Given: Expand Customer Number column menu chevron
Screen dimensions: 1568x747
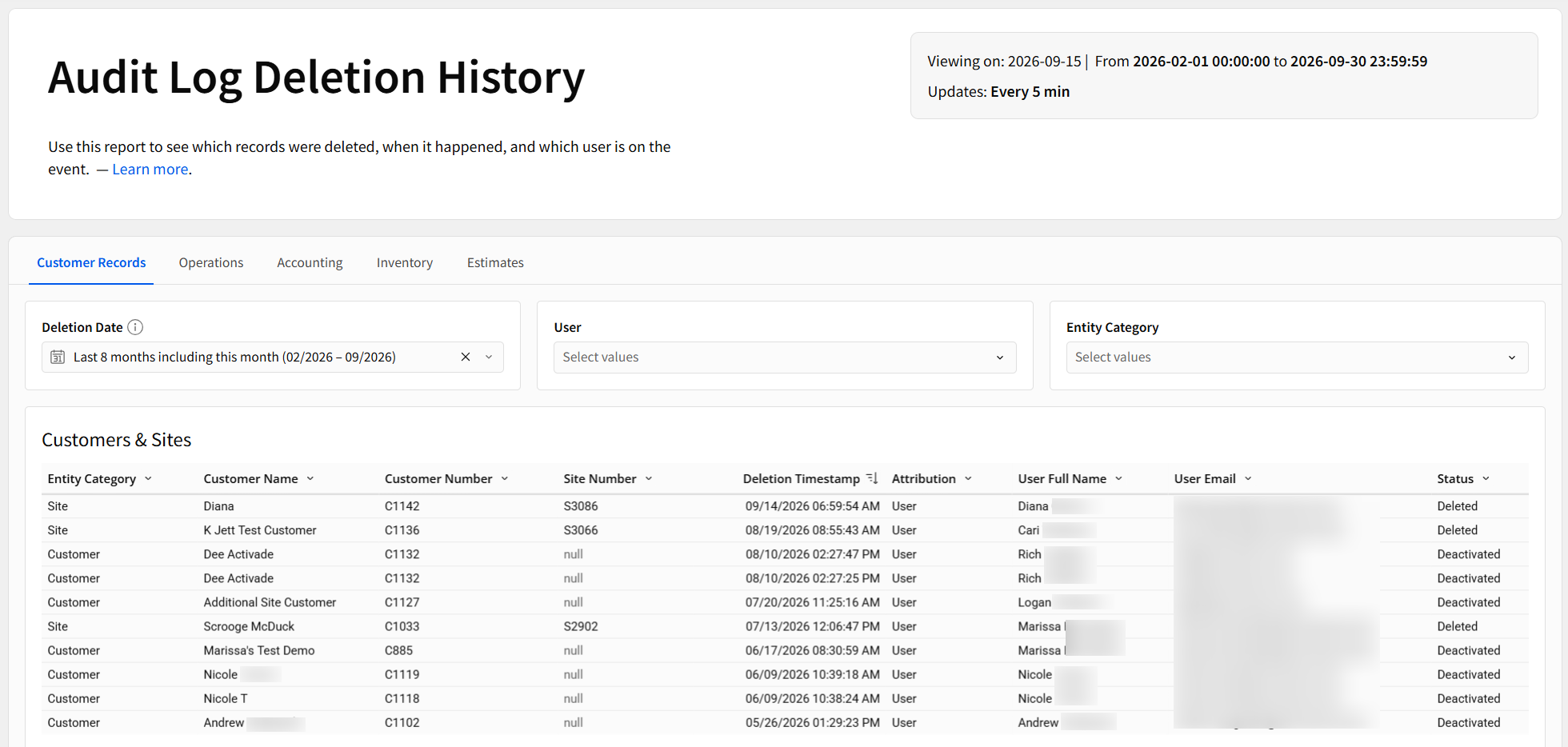Looking at the screenshot, I should coord(505,479).
